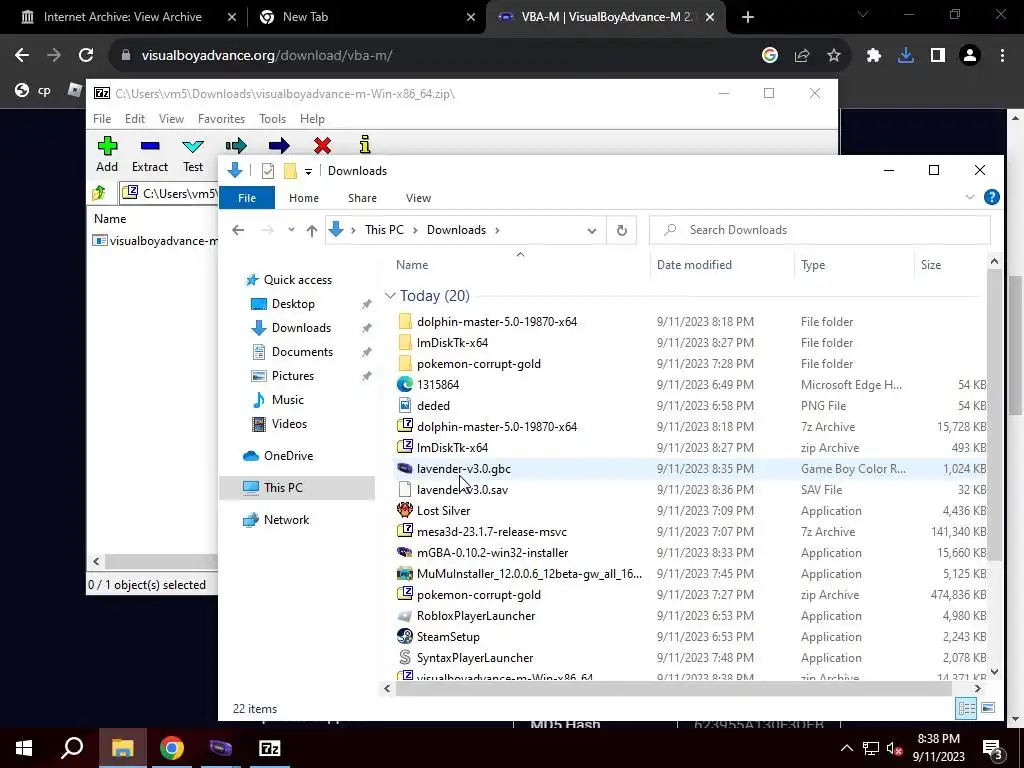
Task: Select lavender-v3.0.gbc file
Action: point(464,469)
